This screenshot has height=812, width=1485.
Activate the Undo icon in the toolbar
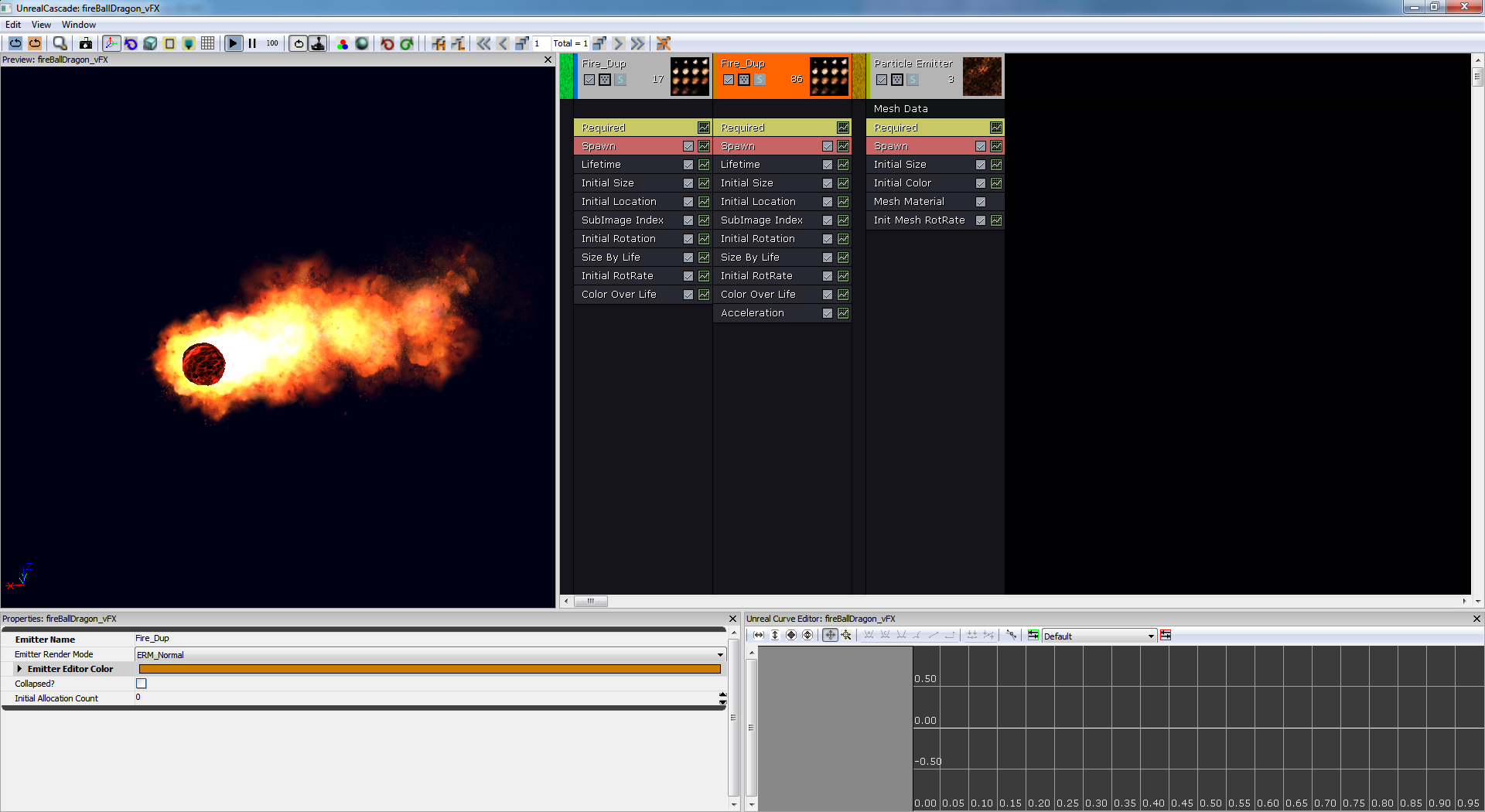coord(387,44)
